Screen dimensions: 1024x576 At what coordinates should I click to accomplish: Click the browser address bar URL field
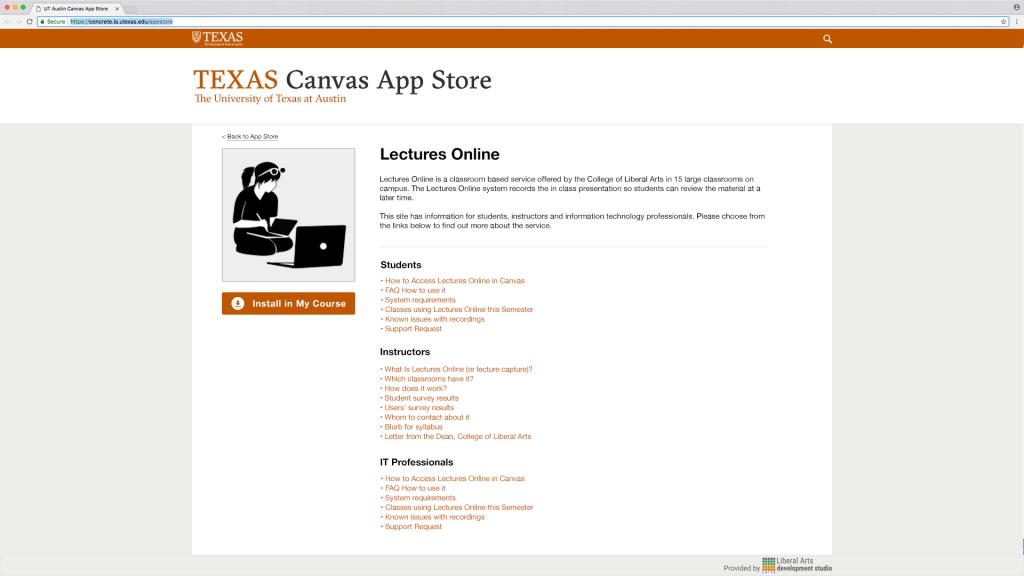pos(500,21)
